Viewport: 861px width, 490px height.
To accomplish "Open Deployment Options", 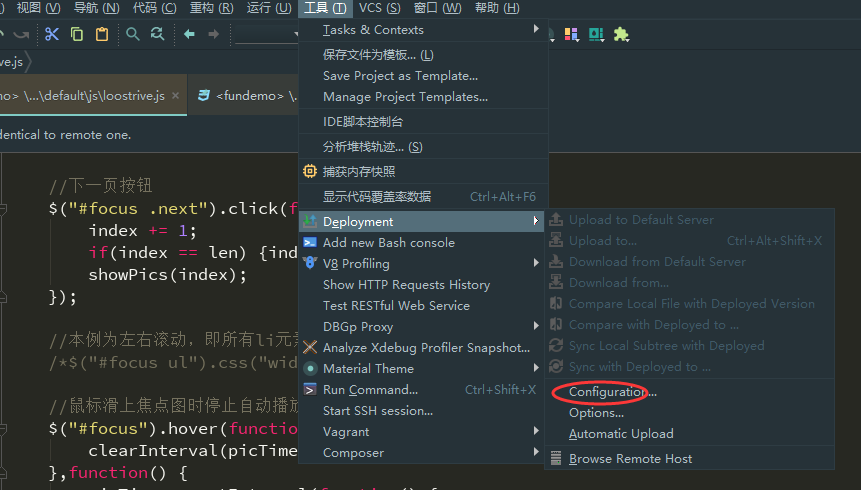I will [690, 413].
